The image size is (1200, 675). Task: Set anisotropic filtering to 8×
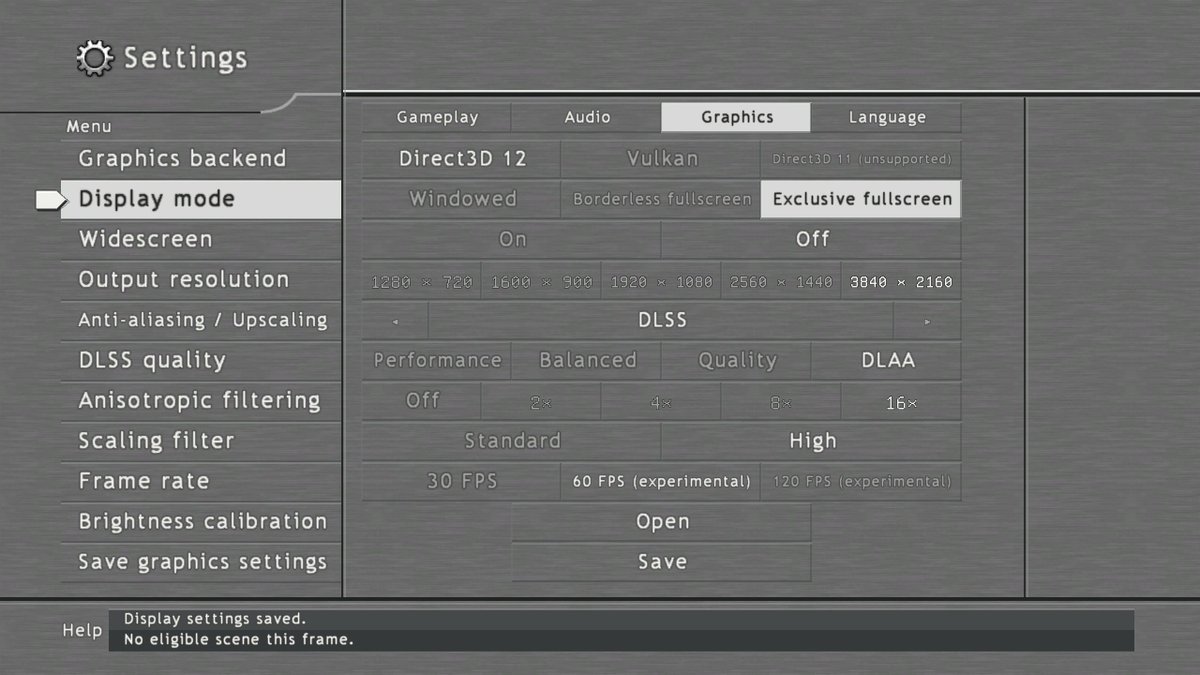point(782,401)
